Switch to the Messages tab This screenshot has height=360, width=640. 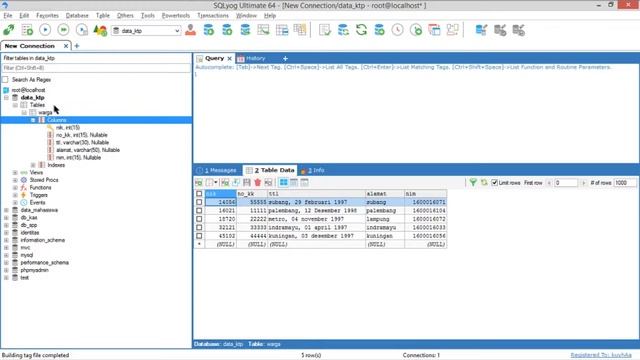[x=217, y=170]
